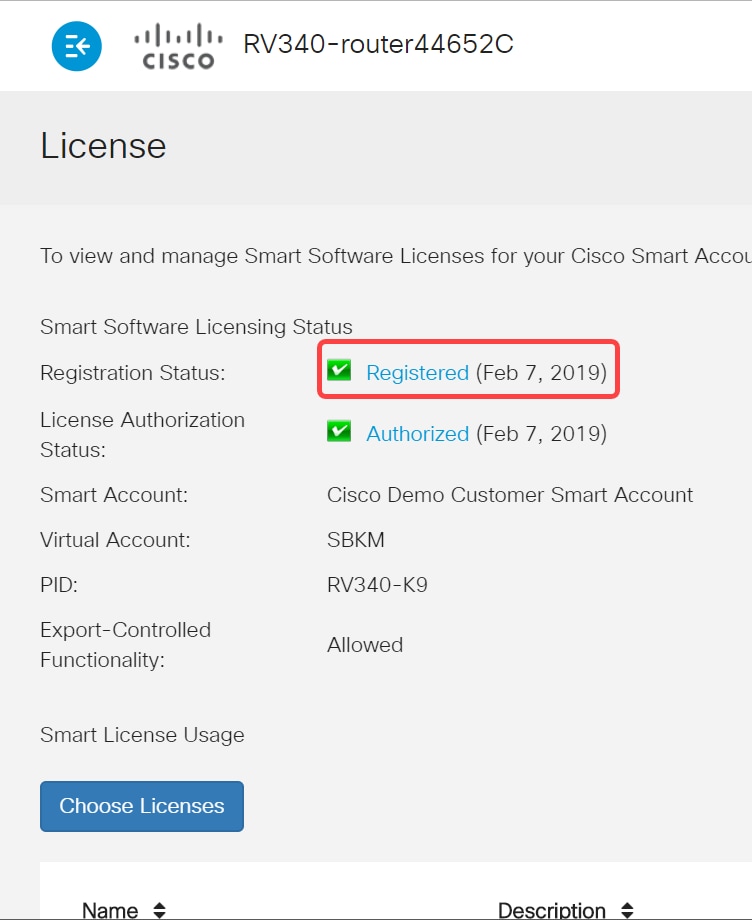Click the green checkmark beside Authorization Status
Screen dimensions: 752x920
point(340,433)
